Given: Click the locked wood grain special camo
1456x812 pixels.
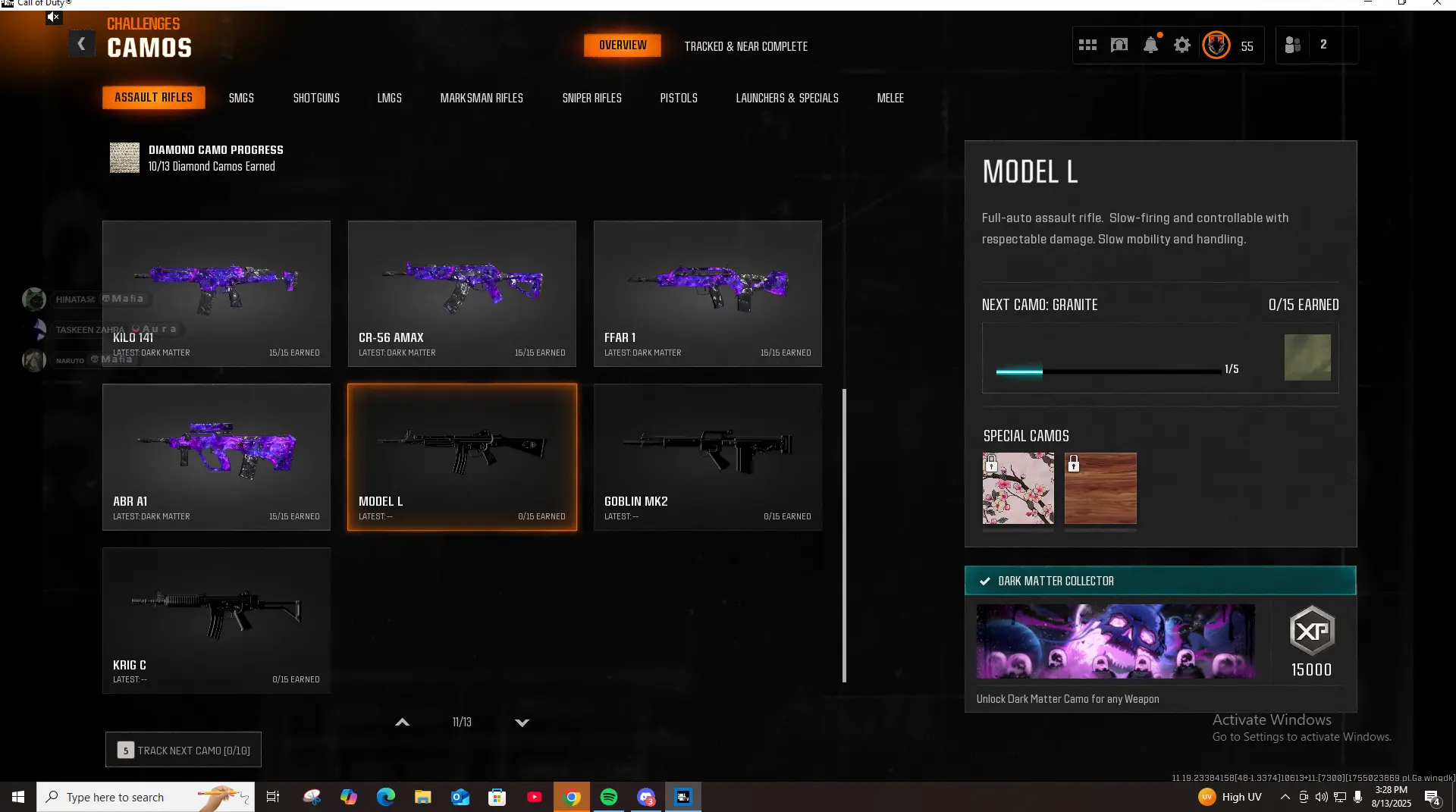Looking at the screenshot, I should pyautogui.click(x=1100, y=488).
